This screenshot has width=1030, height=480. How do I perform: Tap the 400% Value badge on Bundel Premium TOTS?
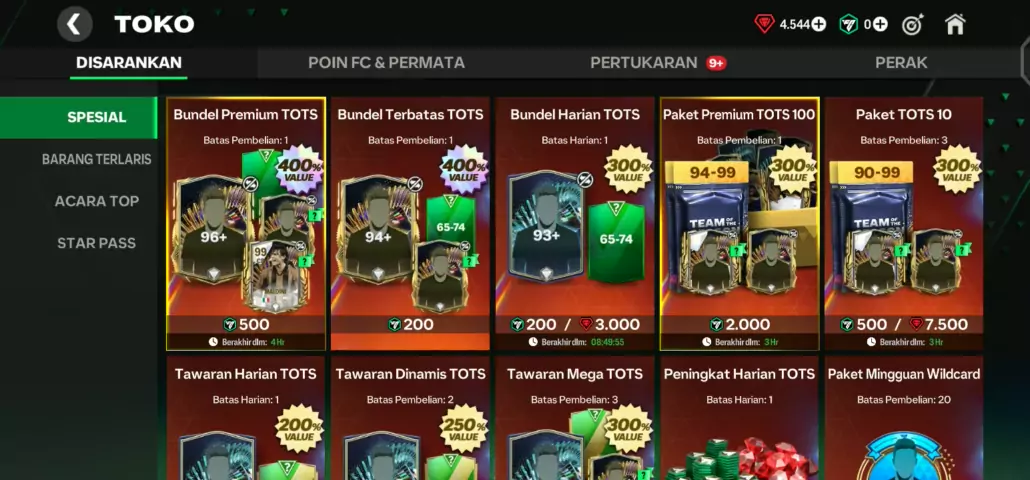300,170
